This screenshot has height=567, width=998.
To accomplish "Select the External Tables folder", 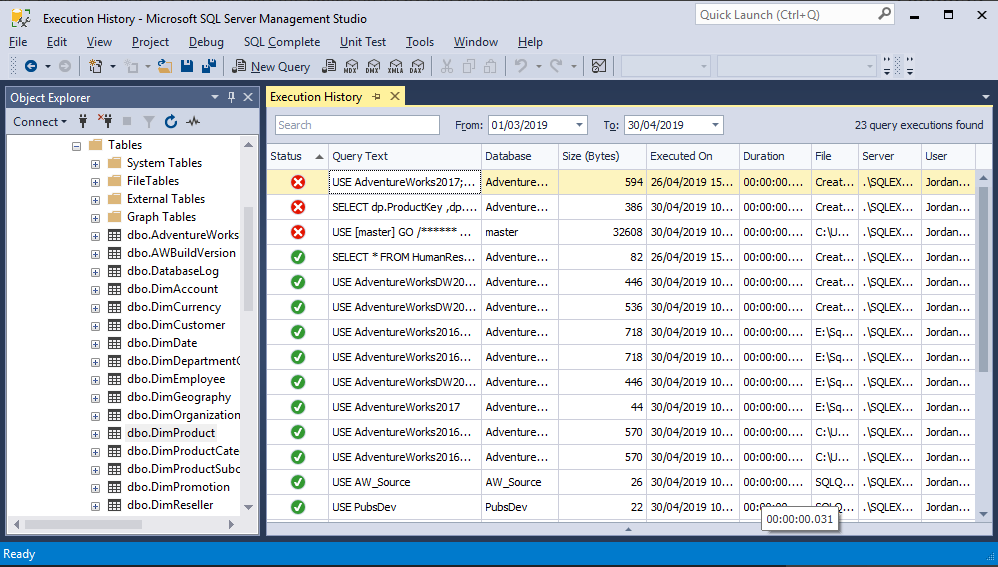I will pos(165,199).
